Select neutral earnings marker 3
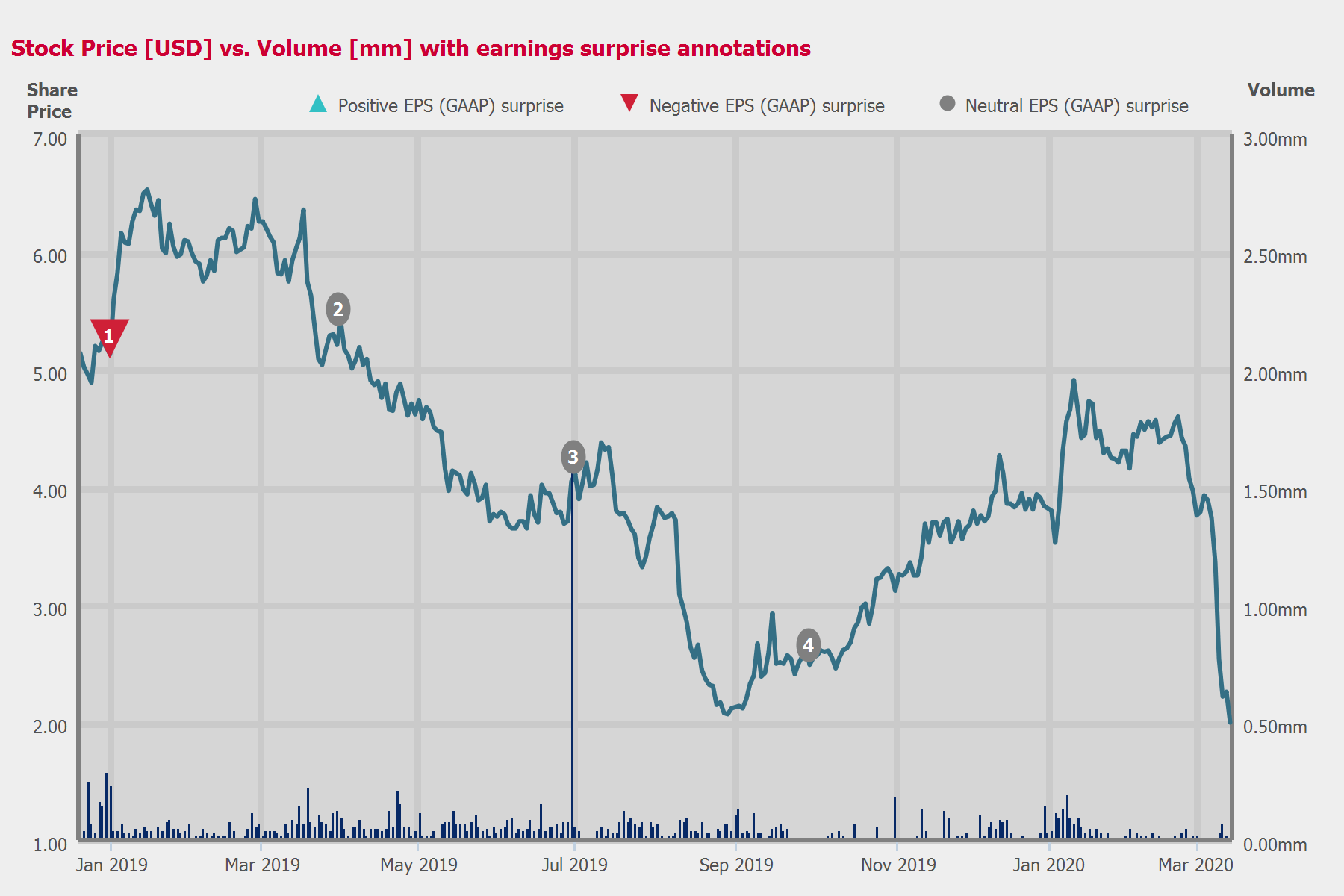The image size is (1344, 896). pyautogui.click(x=573, y=457)
